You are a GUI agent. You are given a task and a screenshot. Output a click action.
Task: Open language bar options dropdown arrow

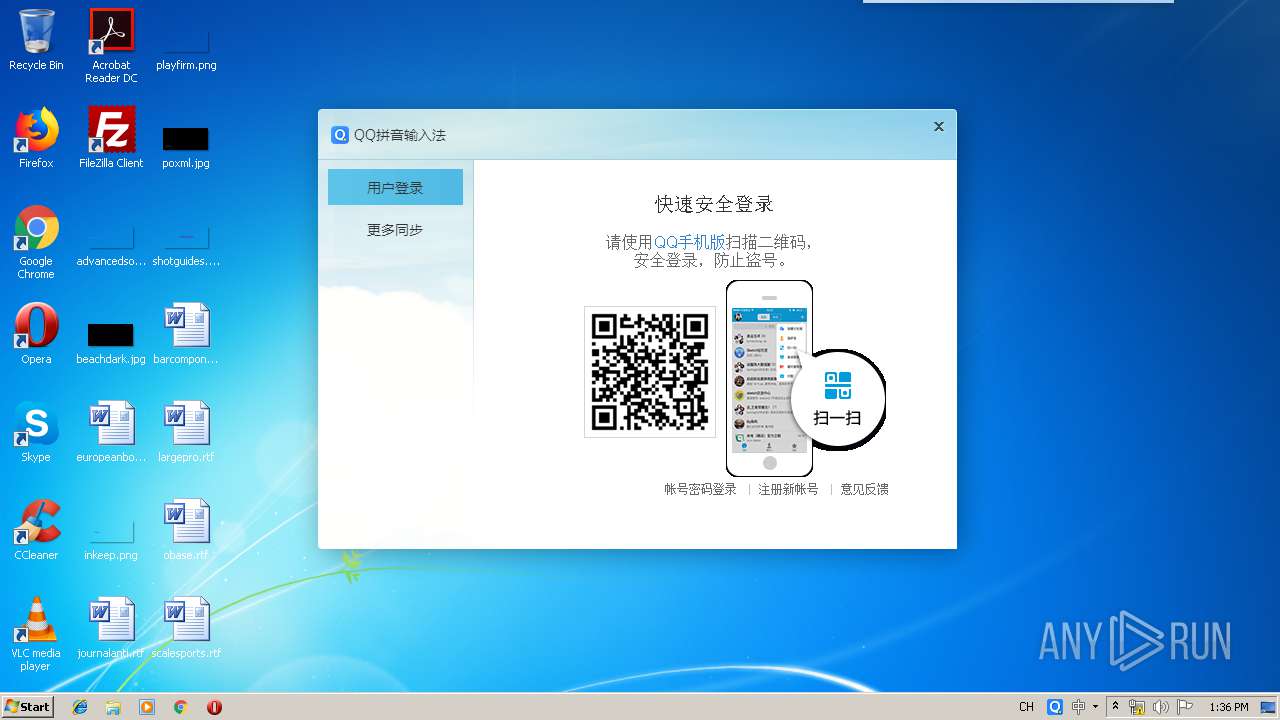pyautogui.click(x=1095, y=707)
